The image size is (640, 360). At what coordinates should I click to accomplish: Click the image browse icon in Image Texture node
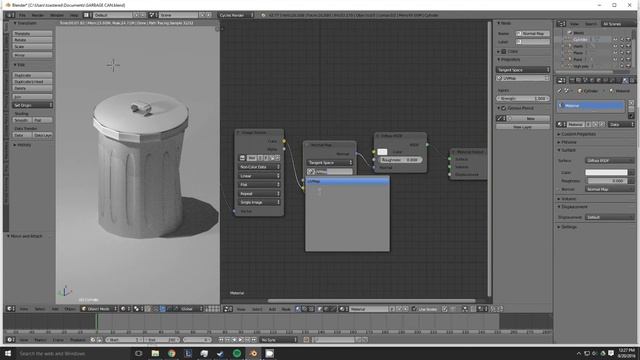pyautogui.click(x=242, y=158)
